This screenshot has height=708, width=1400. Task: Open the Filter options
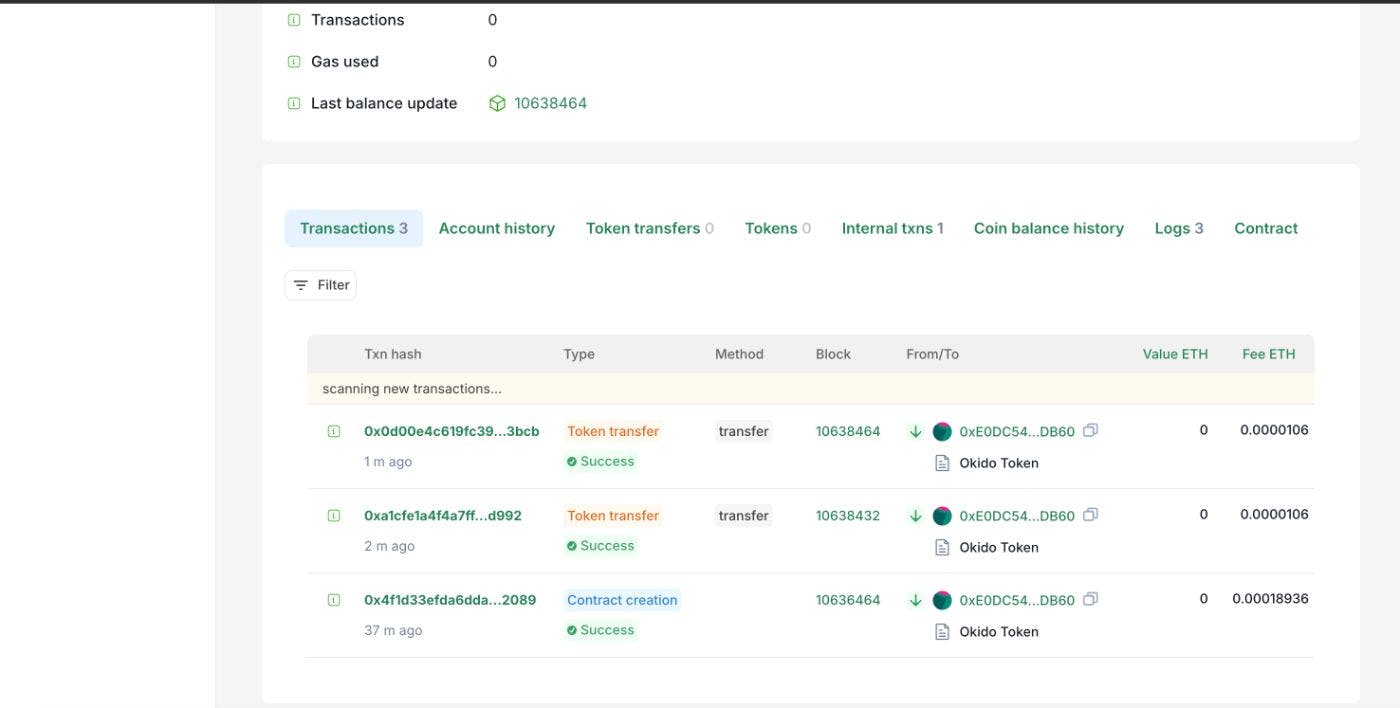click(x=321, y=285)
